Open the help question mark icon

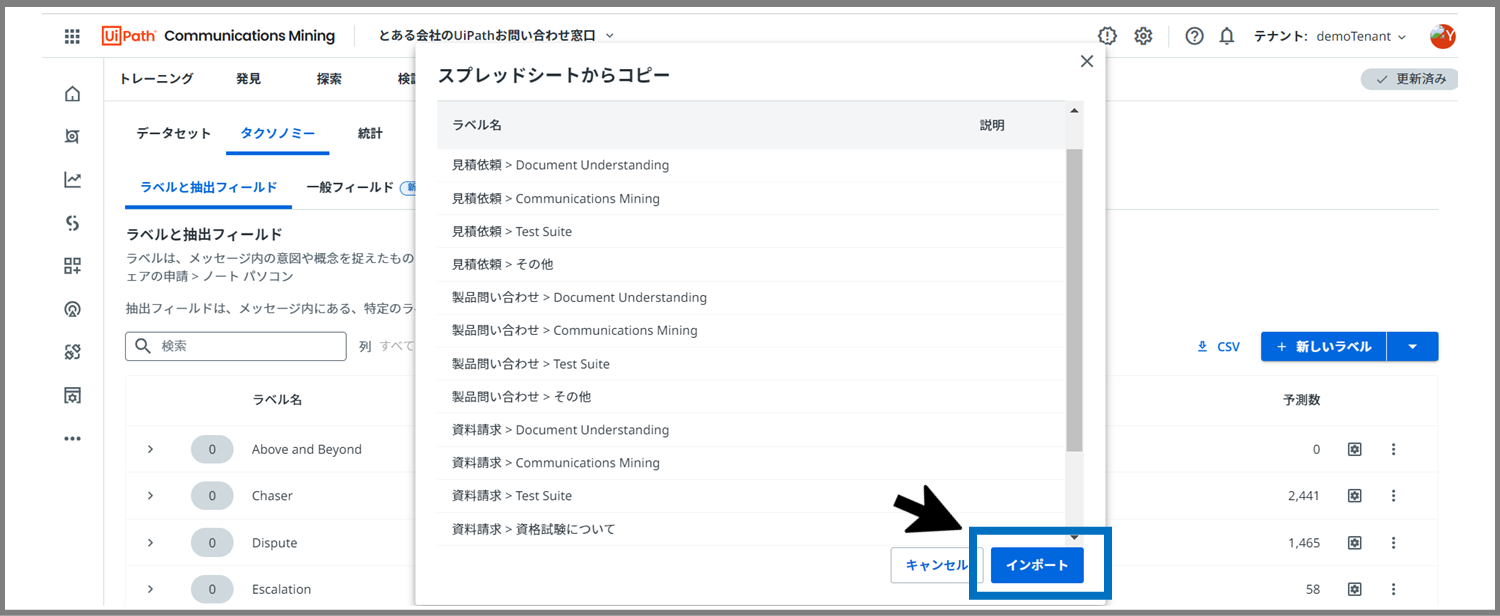tap(1194, 36)
